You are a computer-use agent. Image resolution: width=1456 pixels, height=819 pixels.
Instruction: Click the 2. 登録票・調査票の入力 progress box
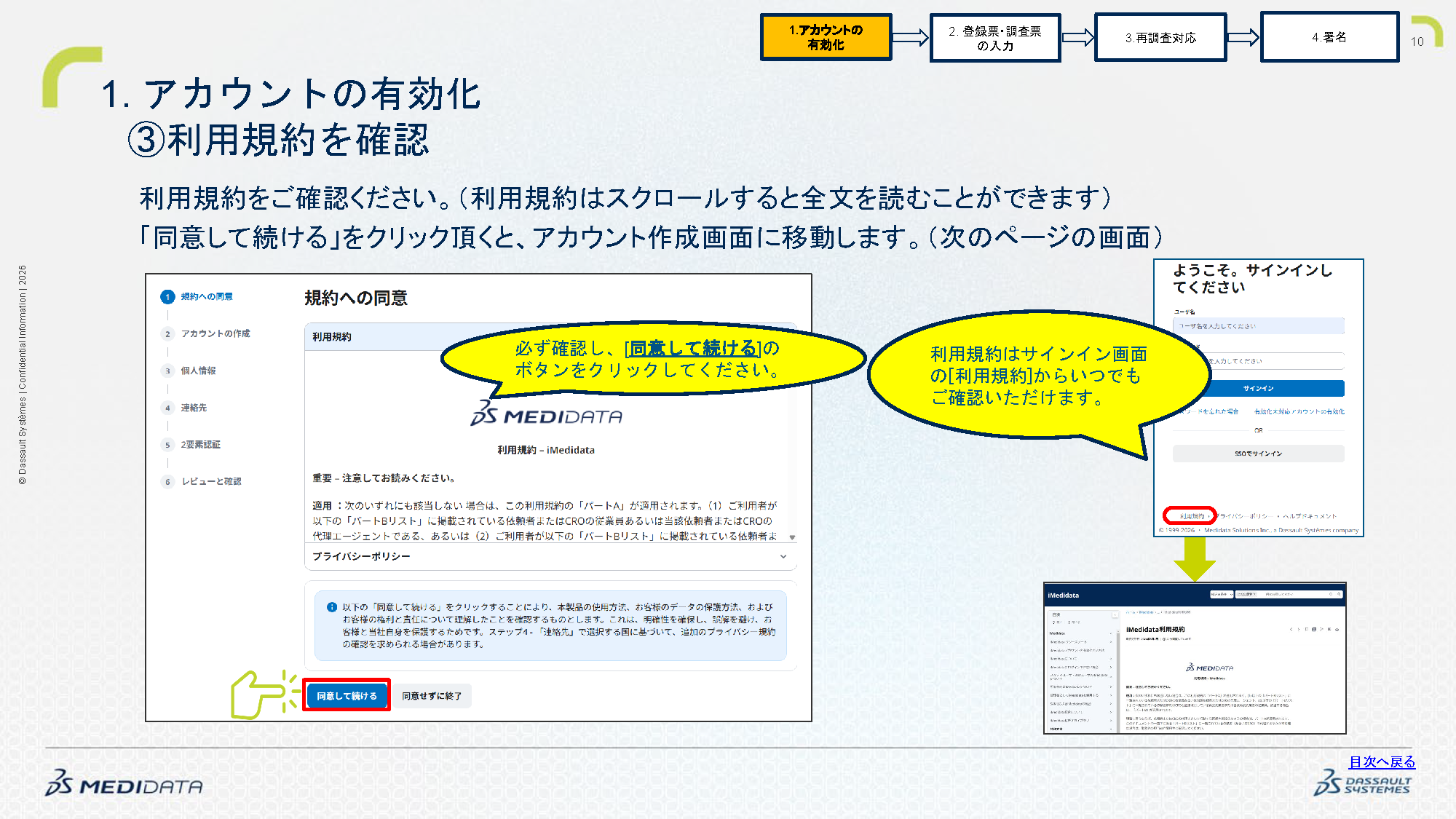point(995,38)
